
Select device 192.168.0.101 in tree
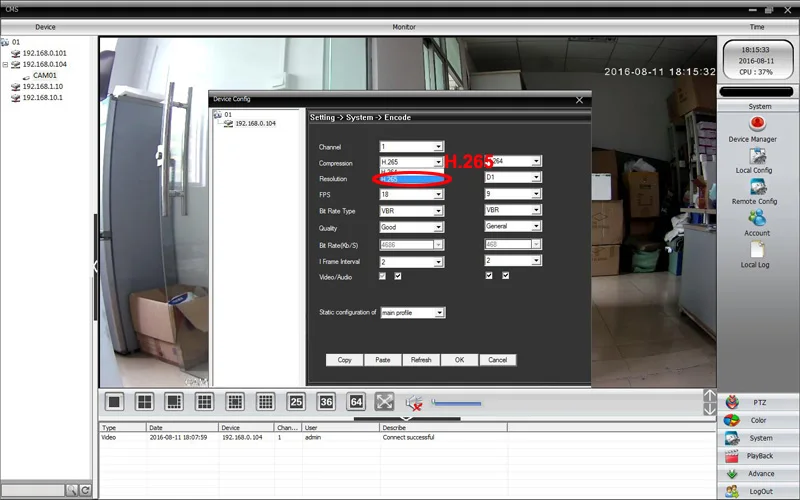pos(44,53)
